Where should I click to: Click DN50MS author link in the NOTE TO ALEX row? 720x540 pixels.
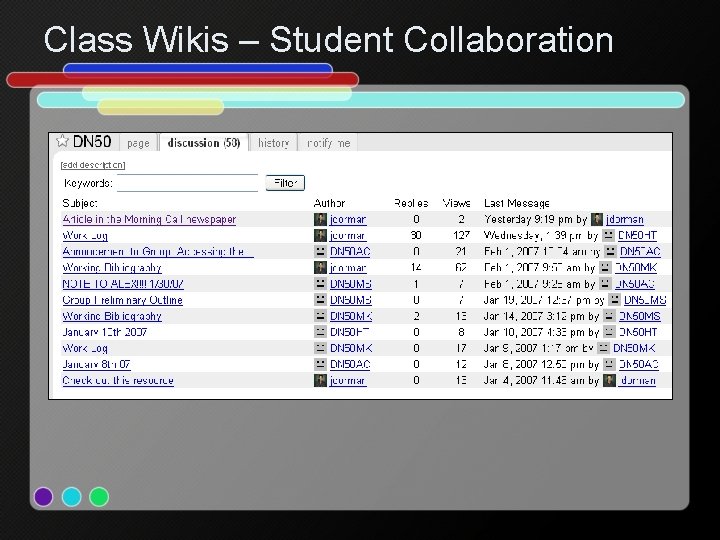point(351,284)
